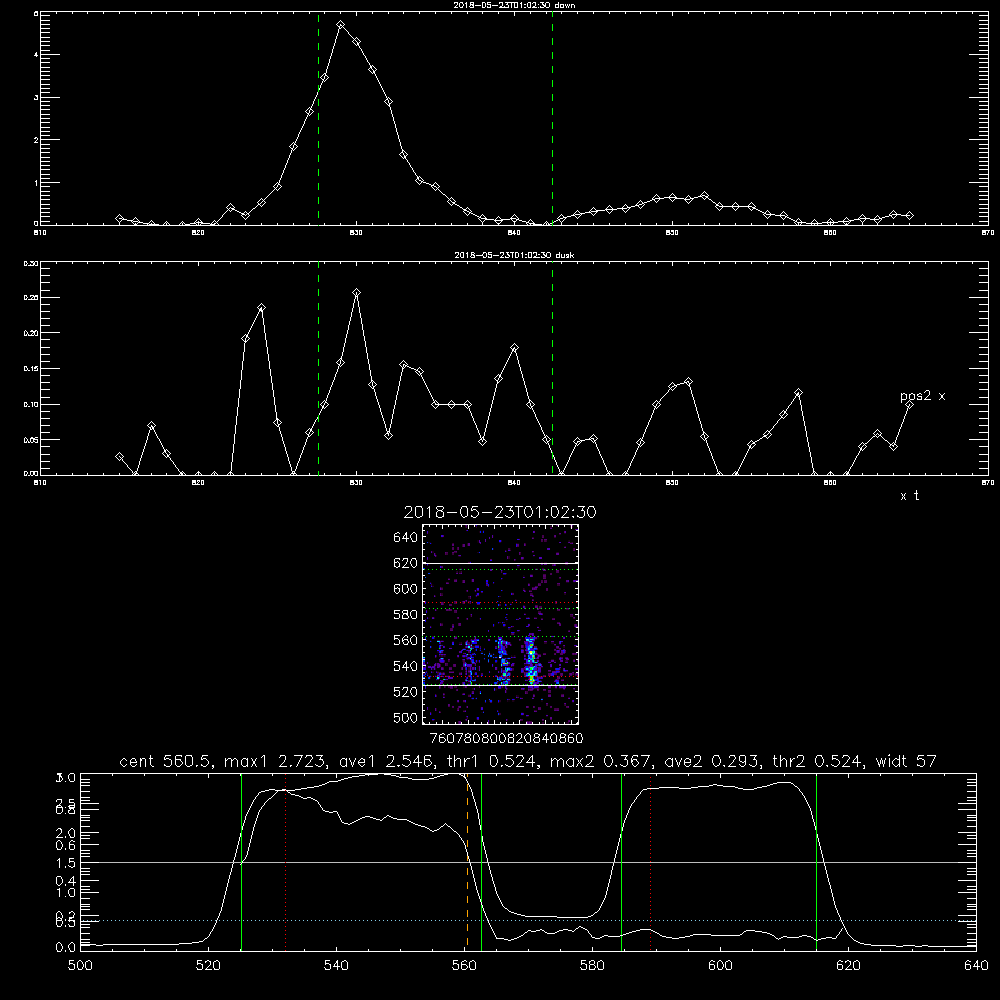Select the 'thr2 0.524' value
Viewport: 1000px width, 1000px height.
[819, 761]
